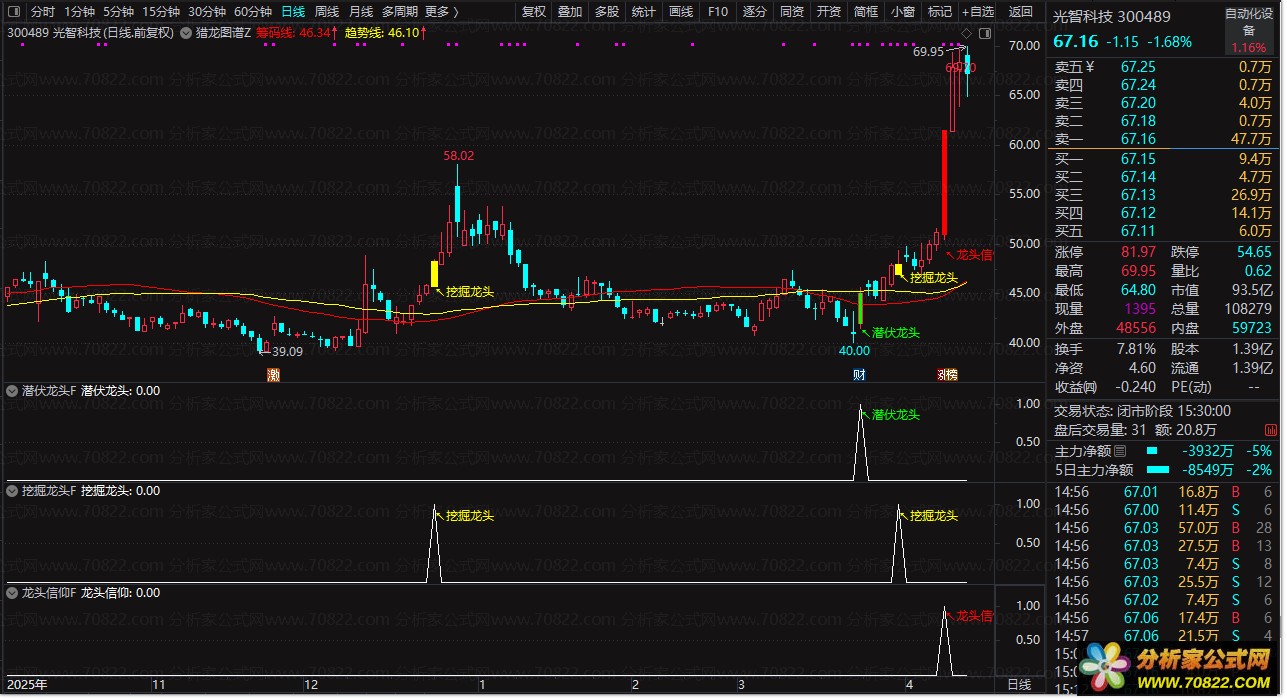
Task: Click the 叠加 overlay button
Action: pos(570,12)
